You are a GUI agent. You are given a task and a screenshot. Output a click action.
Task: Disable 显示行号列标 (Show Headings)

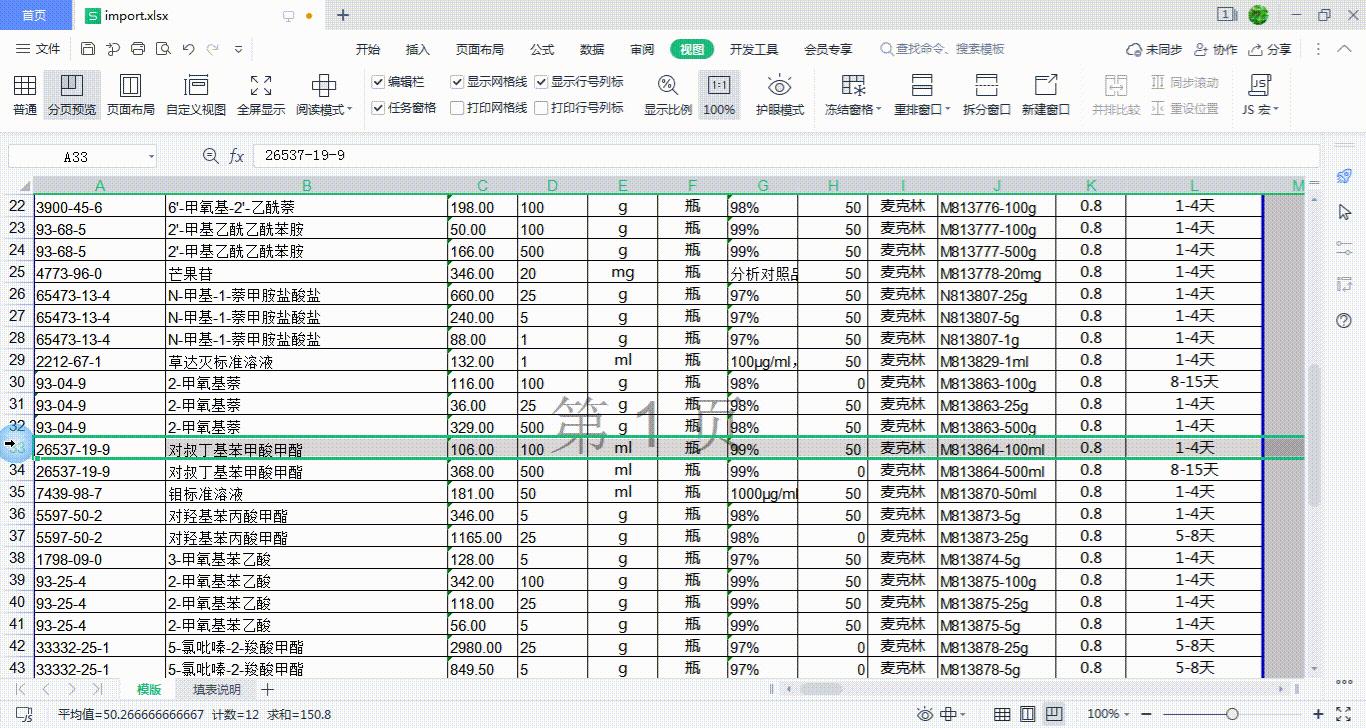pos(541,82)
